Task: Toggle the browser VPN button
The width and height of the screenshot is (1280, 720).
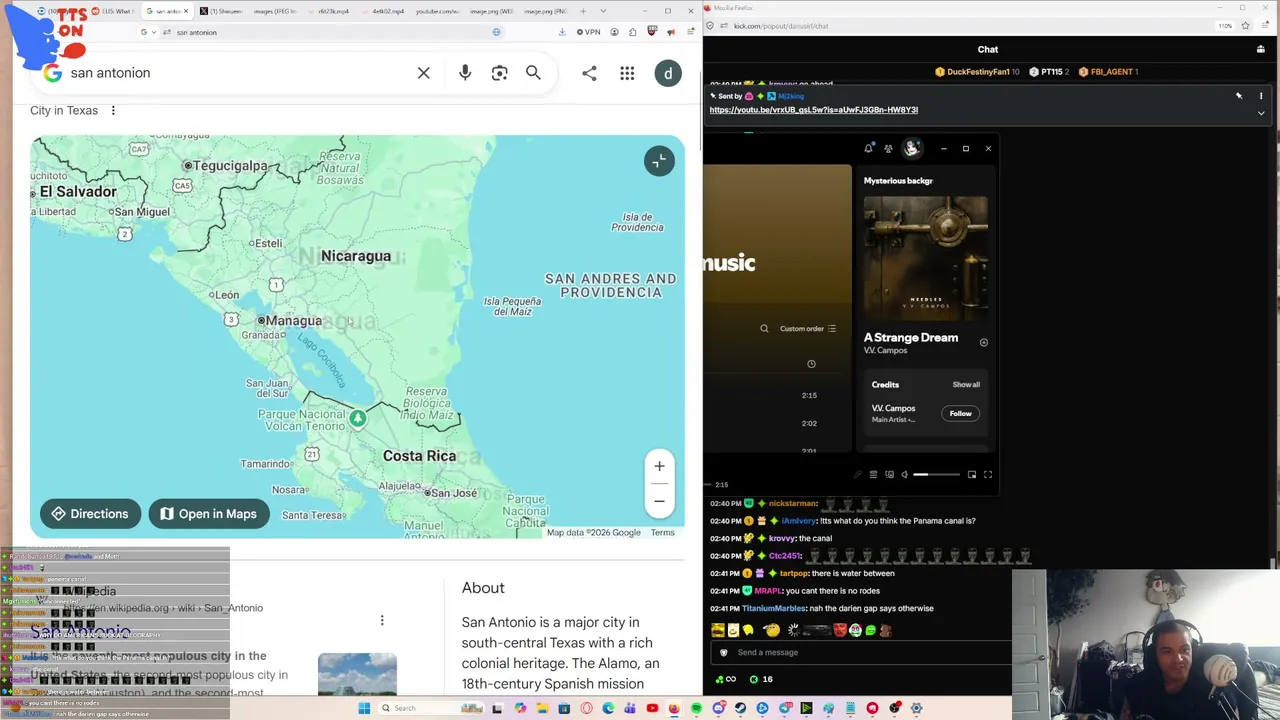Action: coord(588,32)
